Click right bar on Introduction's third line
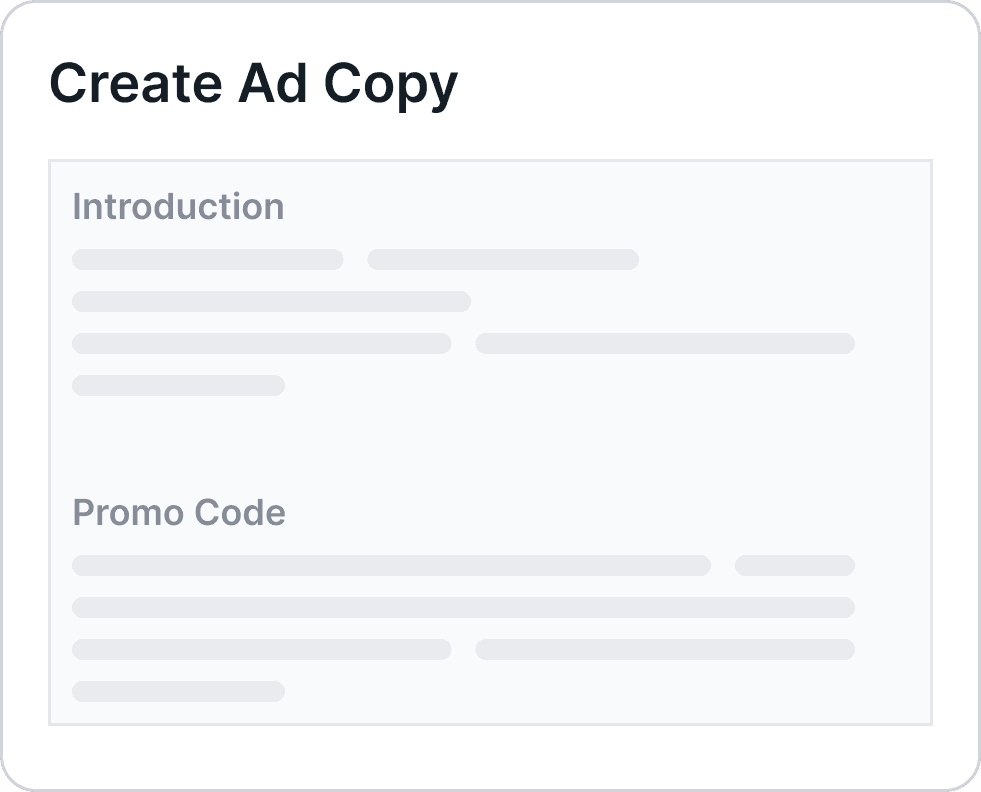This screenshot has height=792, width=981. coord(665,343)
